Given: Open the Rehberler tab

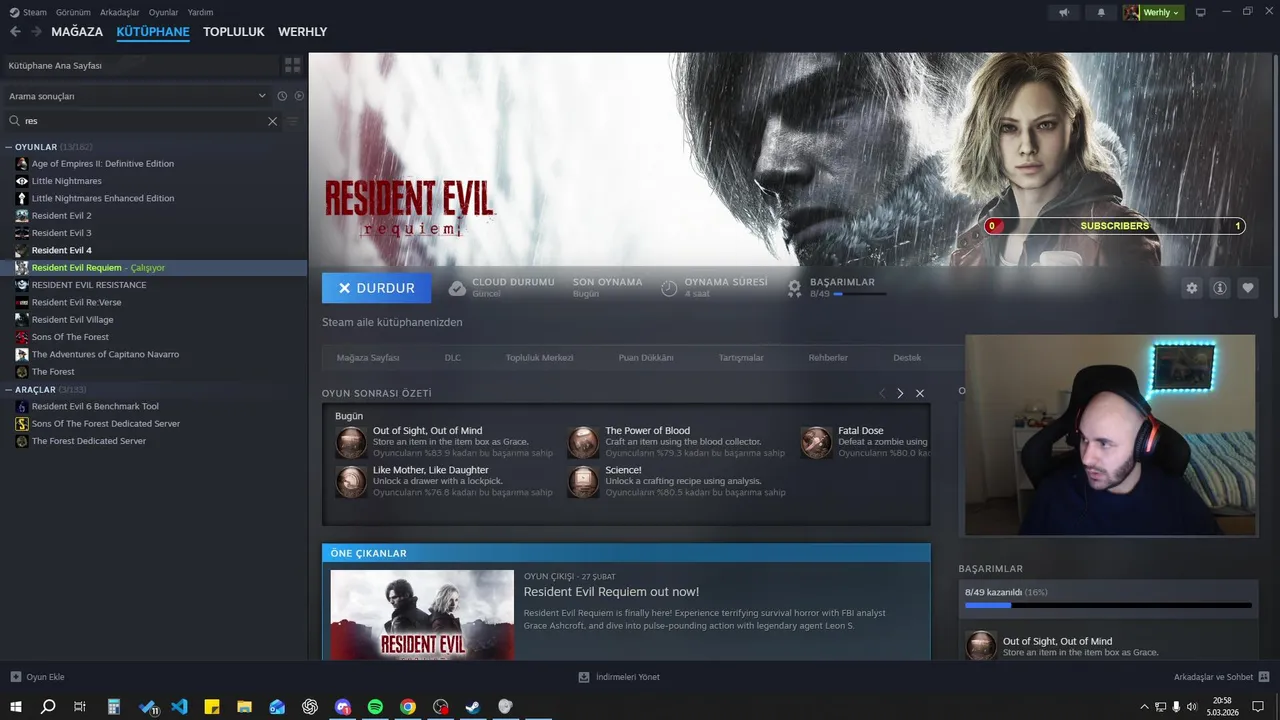Looking at the screenshot, I should [x=828, y=357].
